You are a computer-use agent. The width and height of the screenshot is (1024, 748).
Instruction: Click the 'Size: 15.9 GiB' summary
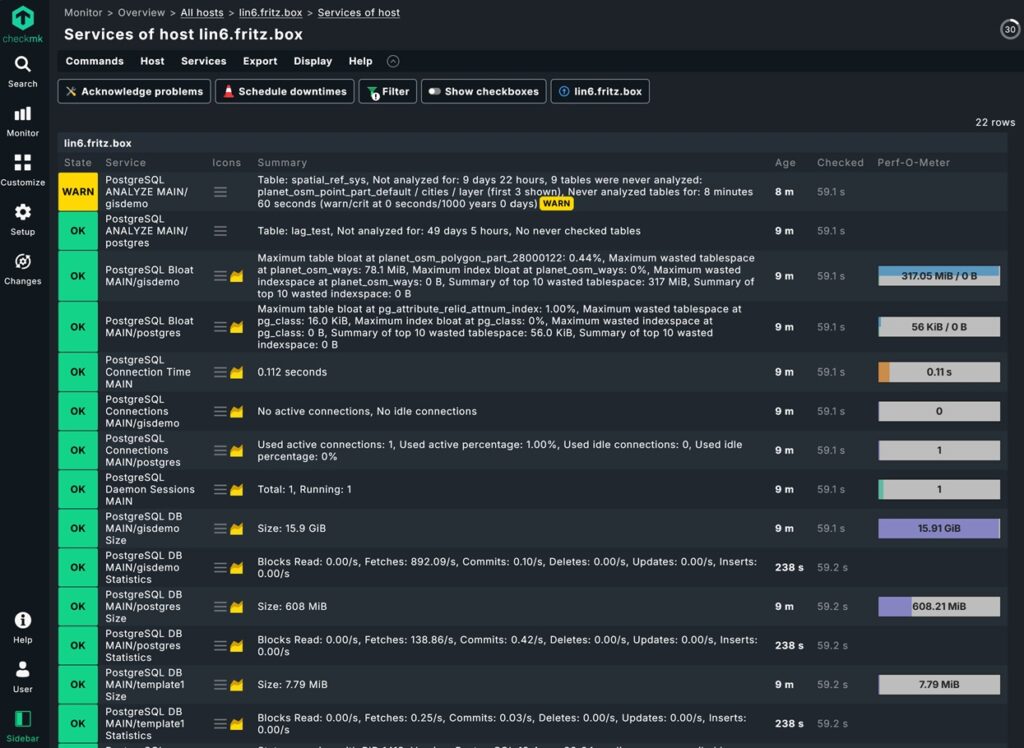tap(291, 528)
